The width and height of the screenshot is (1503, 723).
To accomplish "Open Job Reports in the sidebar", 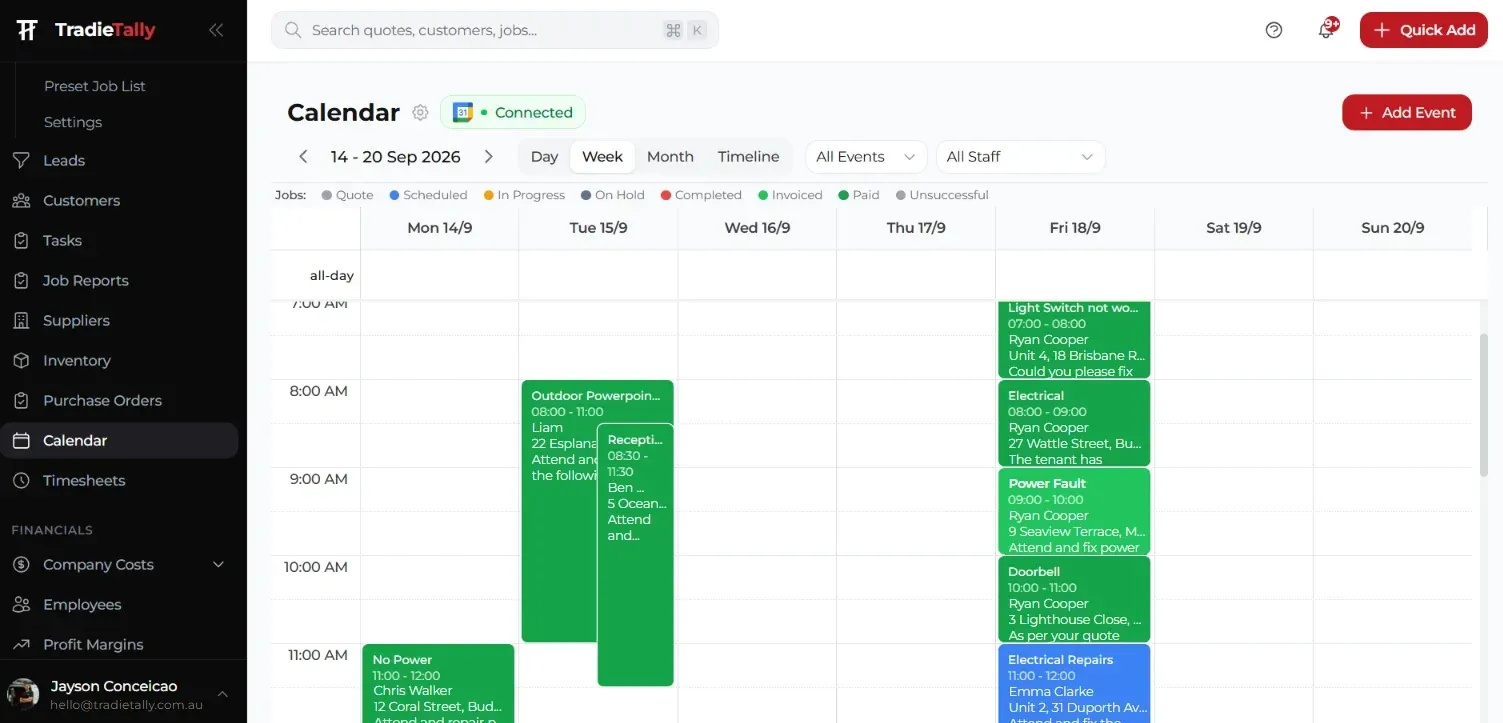I will 119,280.
